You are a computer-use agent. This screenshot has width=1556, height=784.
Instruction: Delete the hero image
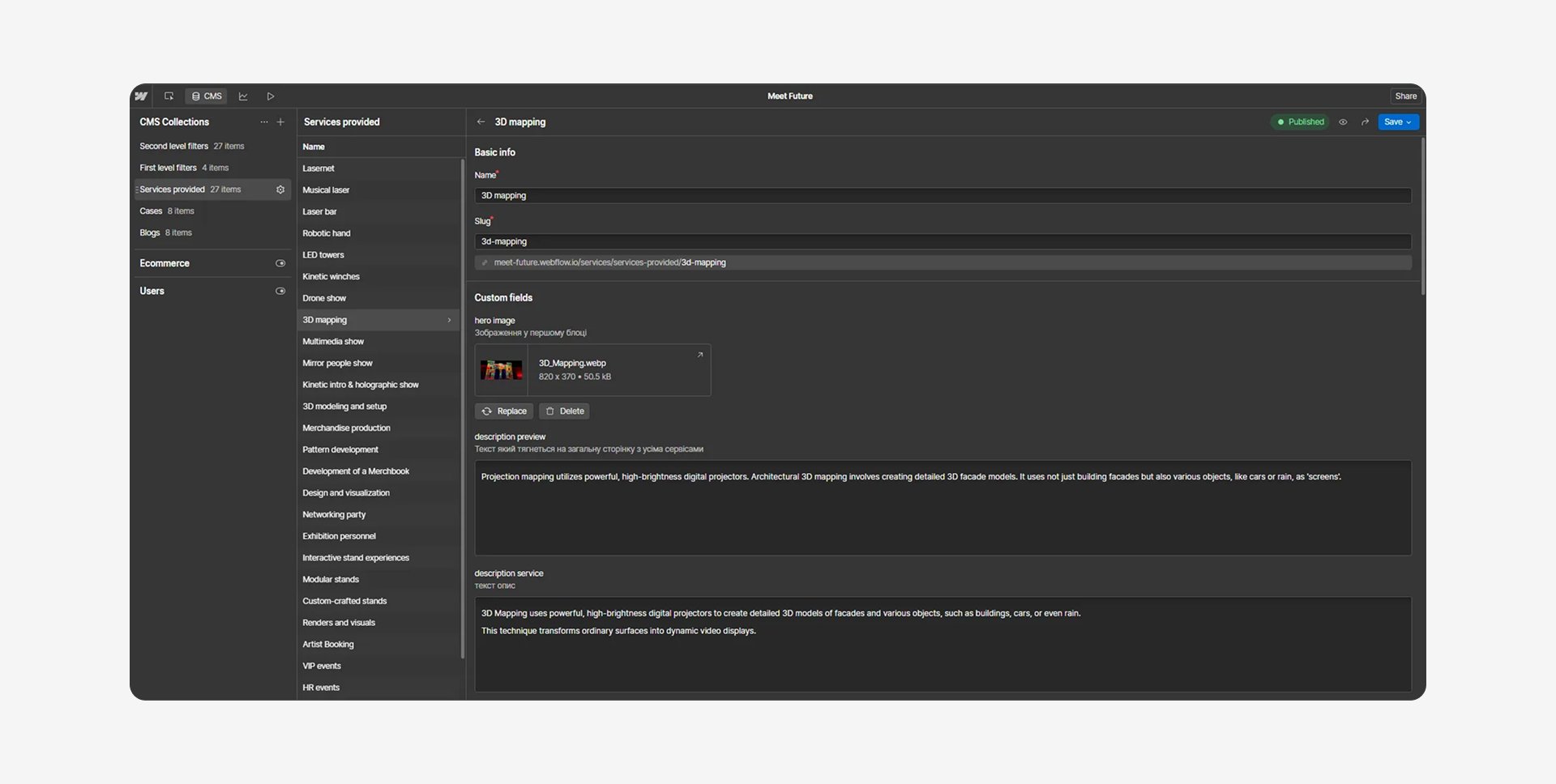point(564,411)
